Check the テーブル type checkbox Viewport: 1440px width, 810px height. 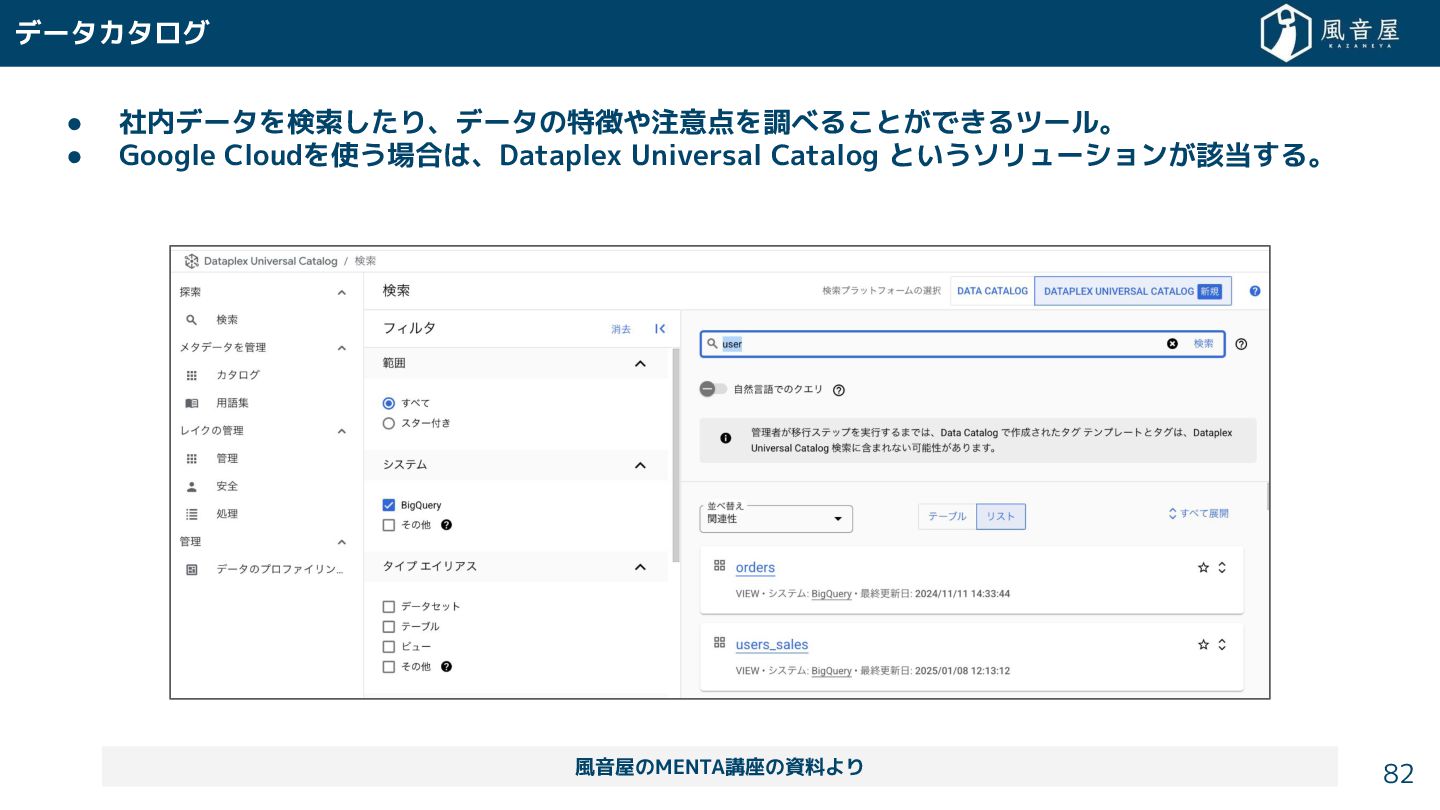(389, 627)
